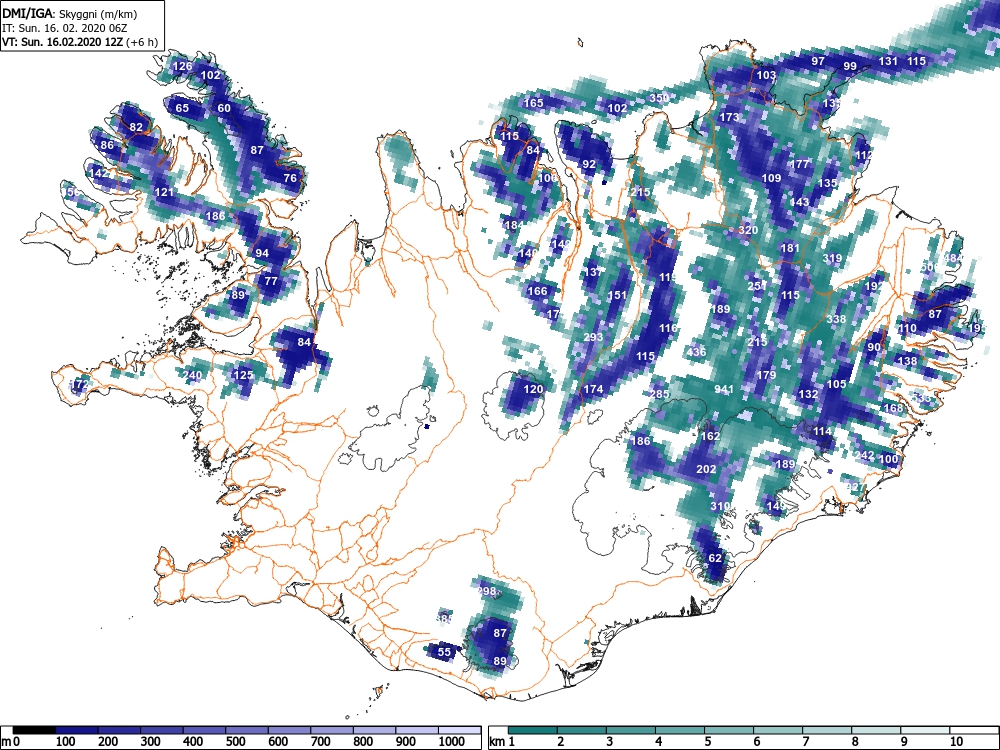Select the visibility value '125'
Image resolution: width=1000 pixels, height=750 pixels.
[x=244, y=374]
